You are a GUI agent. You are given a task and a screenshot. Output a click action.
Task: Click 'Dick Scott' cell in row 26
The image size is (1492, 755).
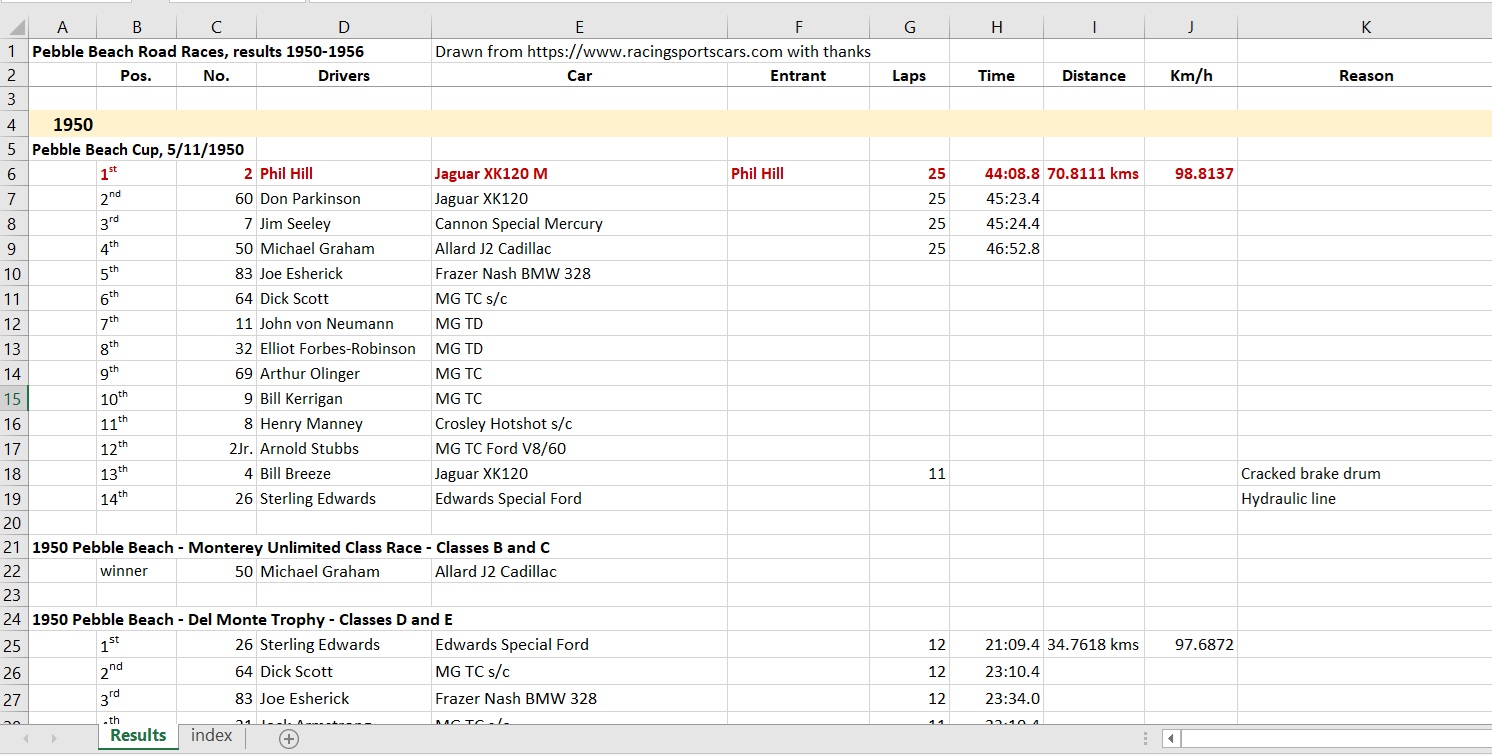click(x=344, y=671)
